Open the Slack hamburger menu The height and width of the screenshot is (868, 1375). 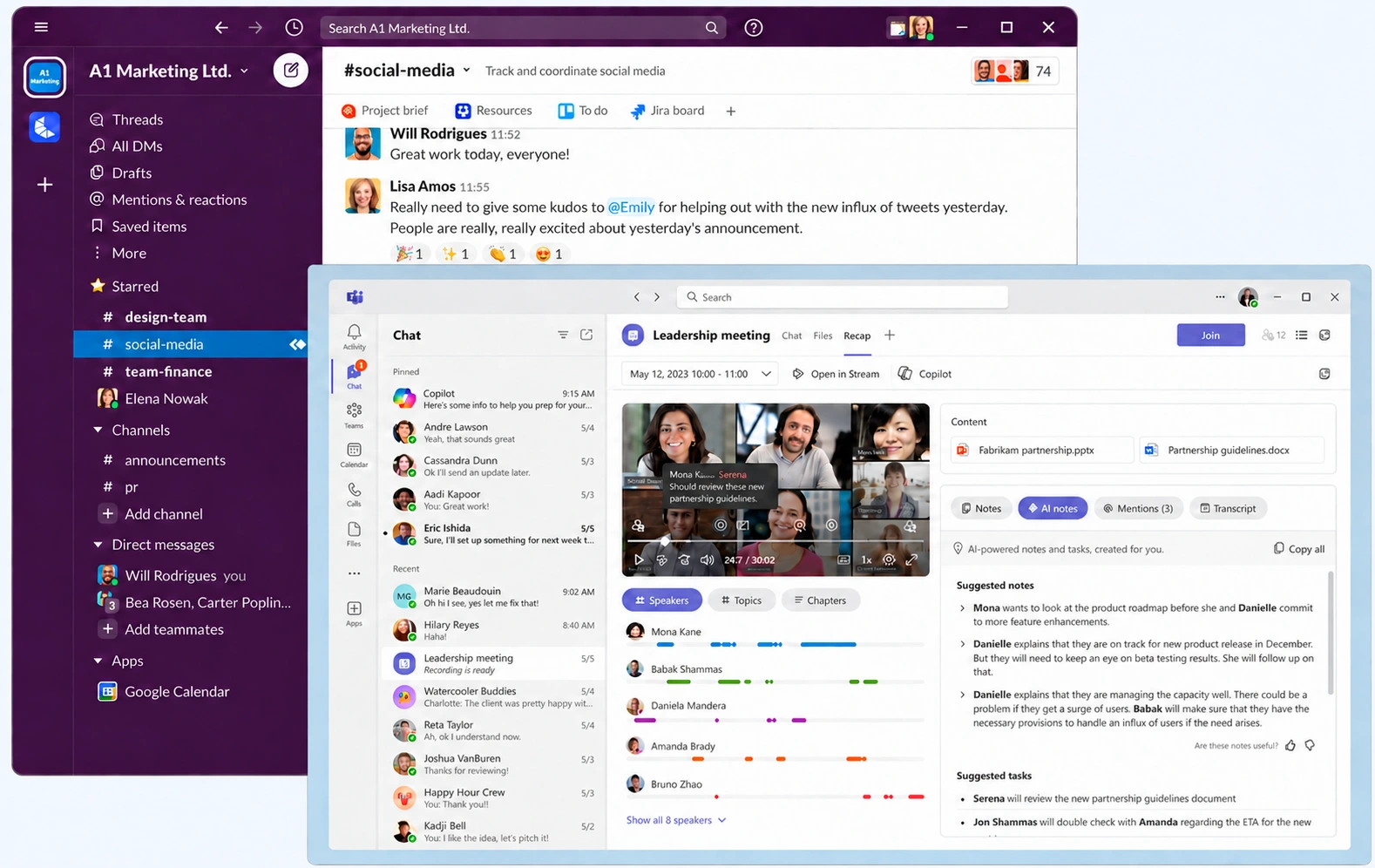point(41,27)
